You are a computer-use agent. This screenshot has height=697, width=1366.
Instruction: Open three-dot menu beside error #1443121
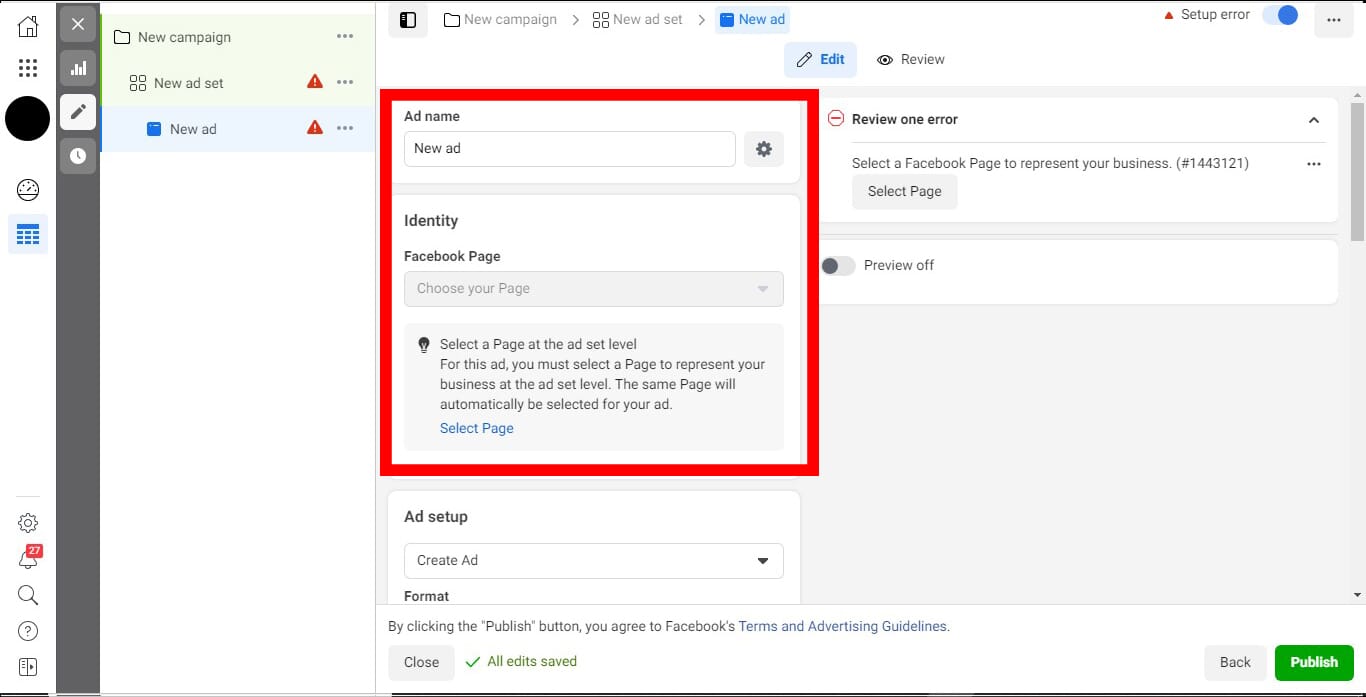pyautogui.click(x=1314, y=164)
